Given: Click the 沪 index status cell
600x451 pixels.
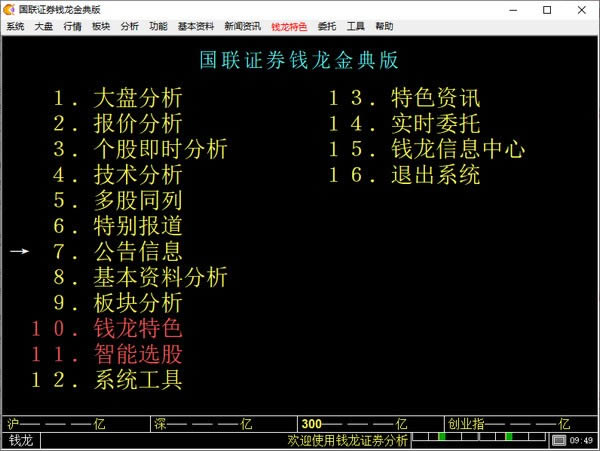Looking at the screenshot, I should pyautogui.click(x=76, y=424).
